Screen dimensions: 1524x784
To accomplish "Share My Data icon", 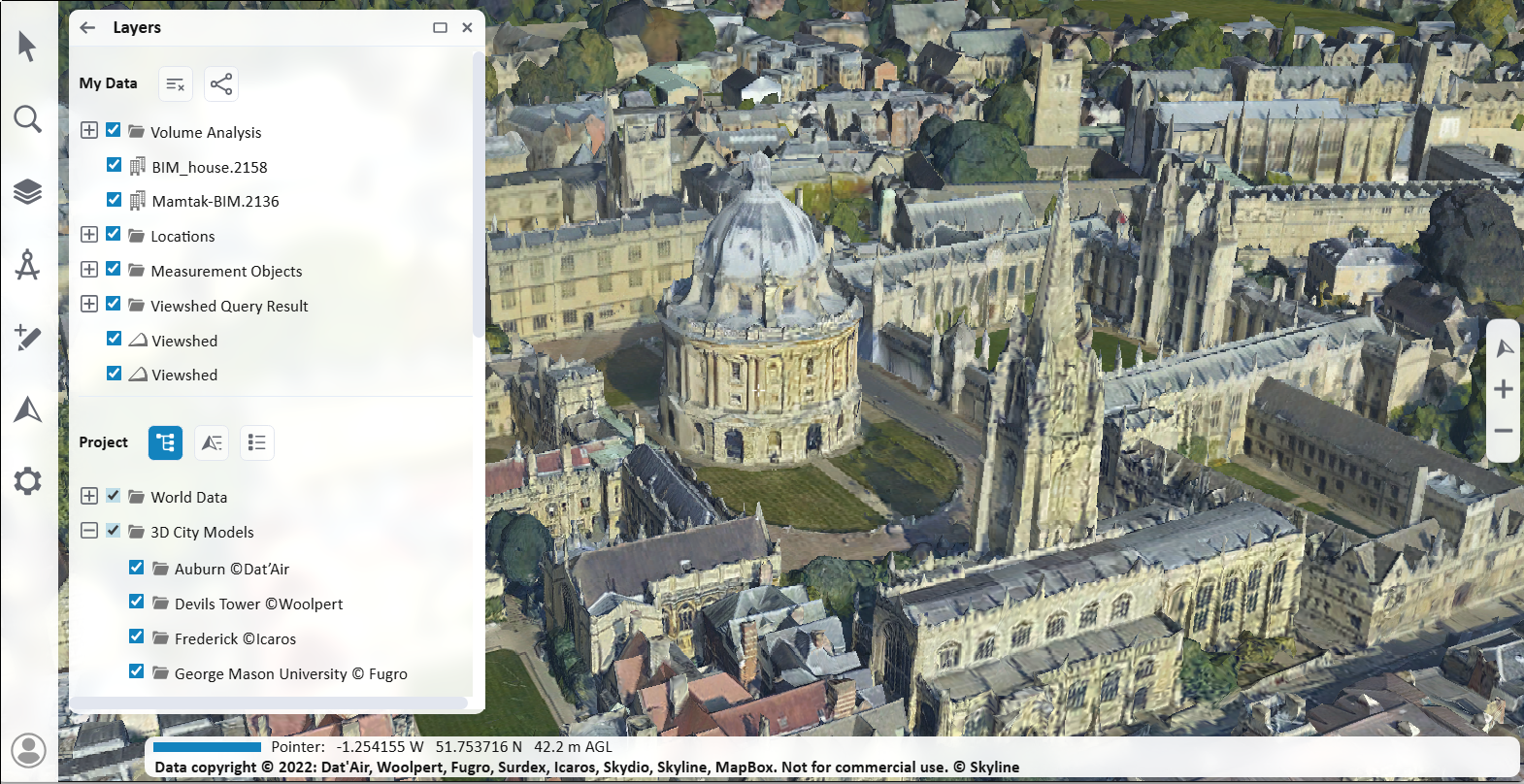I will pyautogui.click(x=221, y=84).
